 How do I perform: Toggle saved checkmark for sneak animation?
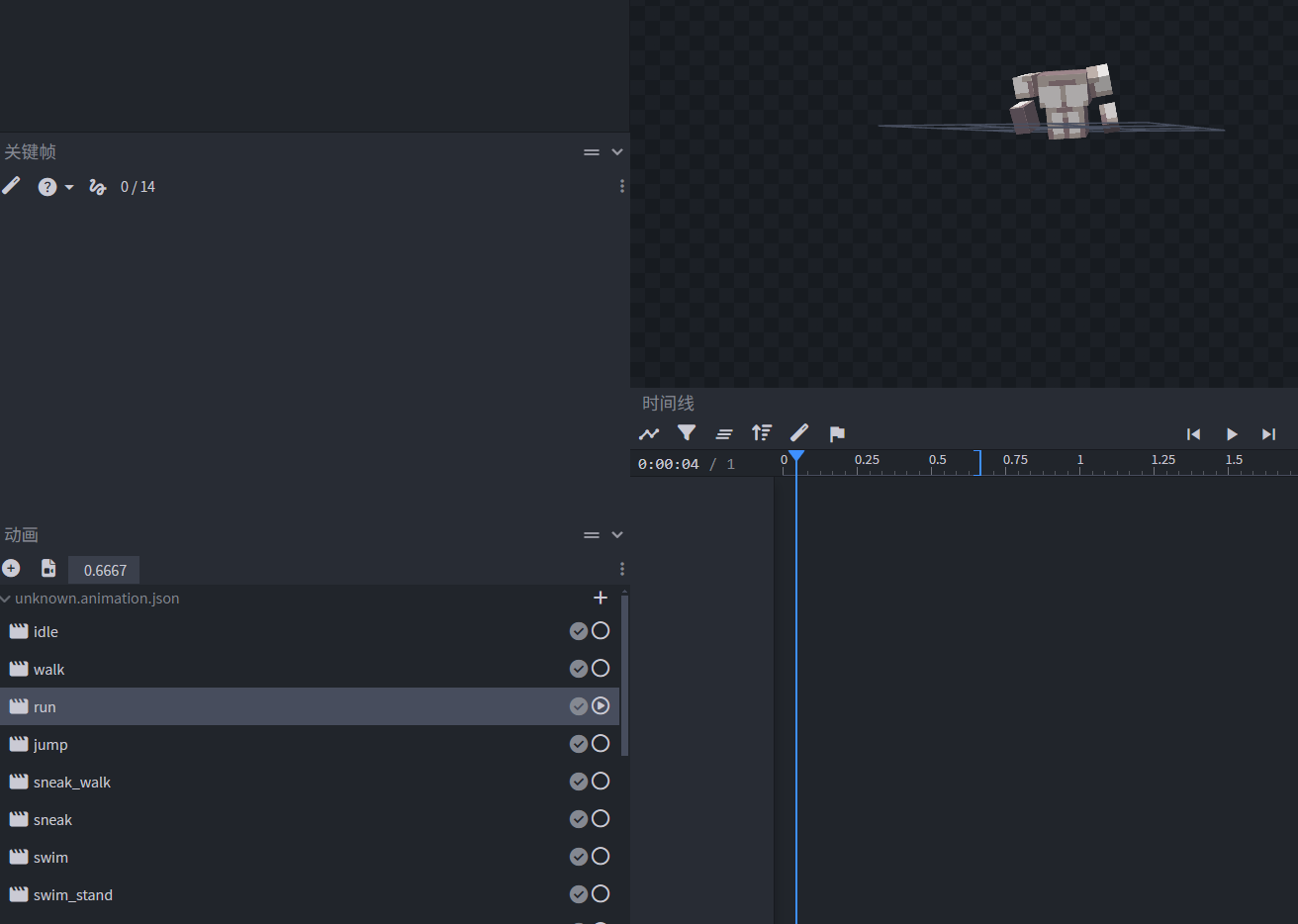click(579, 819)
